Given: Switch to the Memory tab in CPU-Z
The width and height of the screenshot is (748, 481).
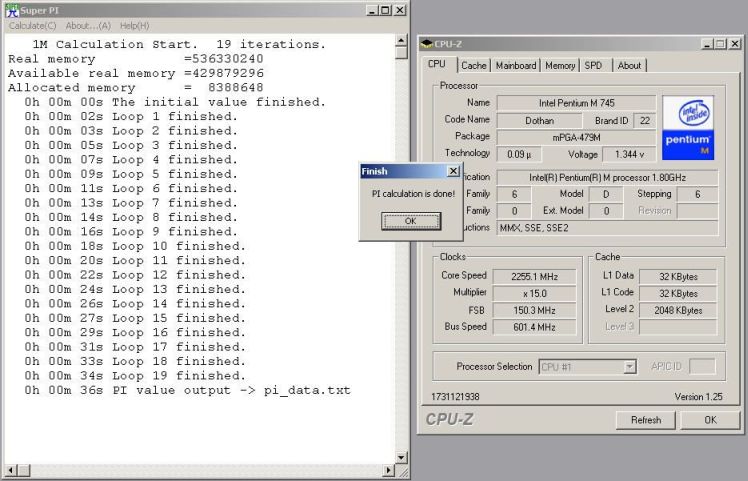Looking at the screenshot, I should click(x=560, y=65).
